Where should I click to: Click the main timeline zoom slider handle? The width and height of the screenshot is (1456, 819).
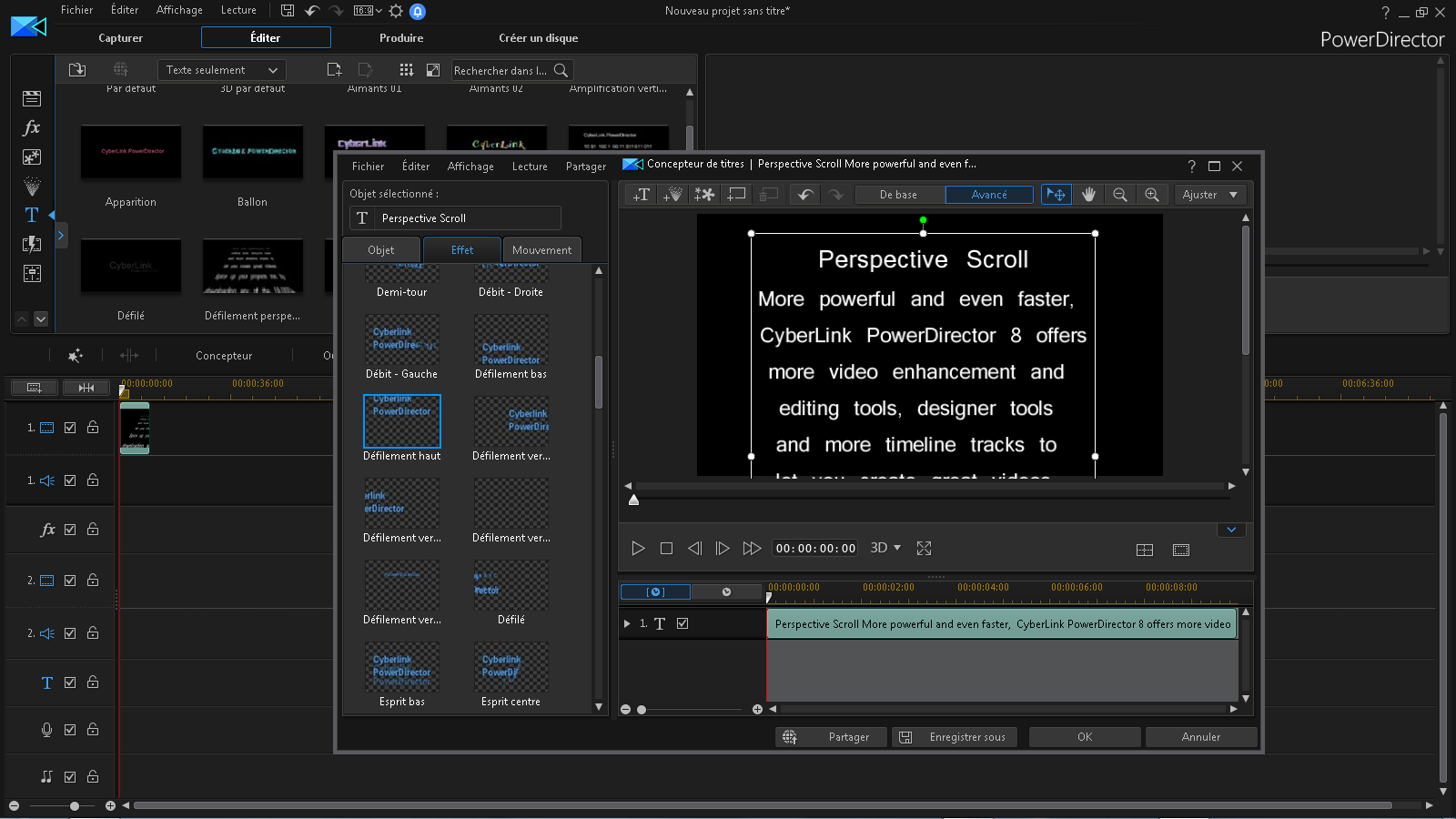pos(75,805)
